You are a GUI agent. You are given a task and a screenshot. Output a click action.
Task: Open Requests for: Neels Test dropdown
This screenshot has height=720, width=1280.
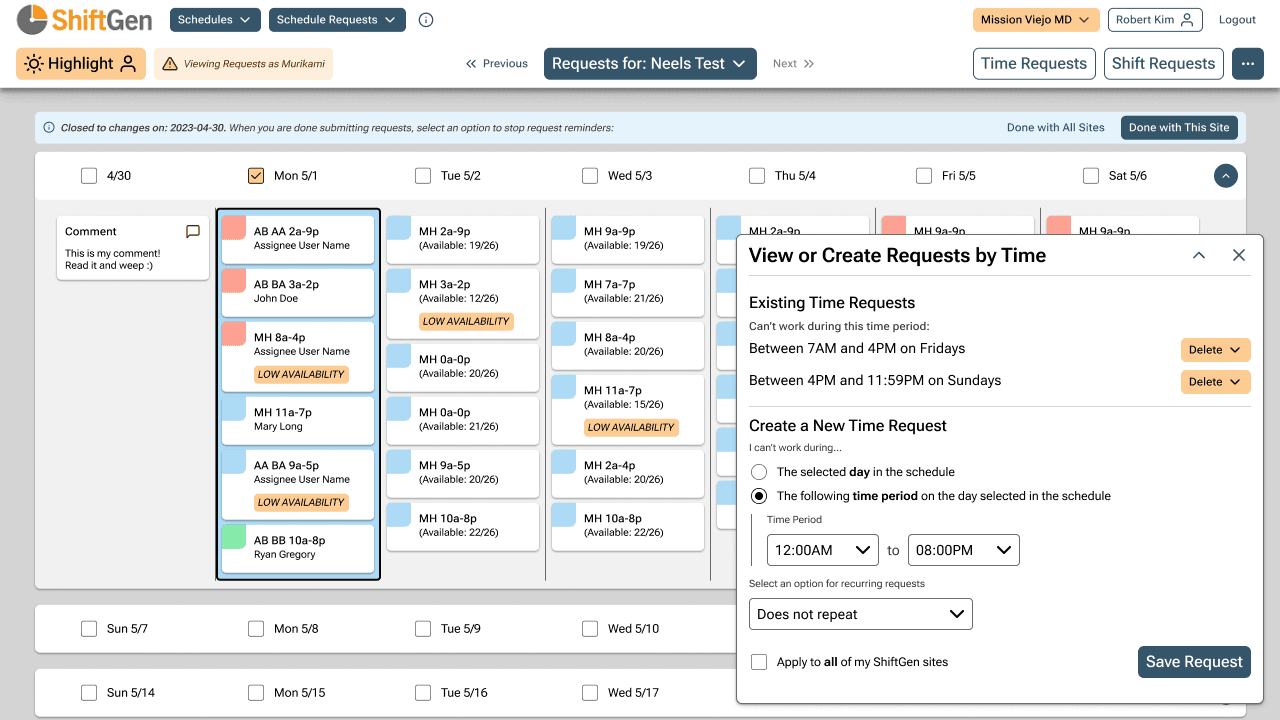(649, 64)
